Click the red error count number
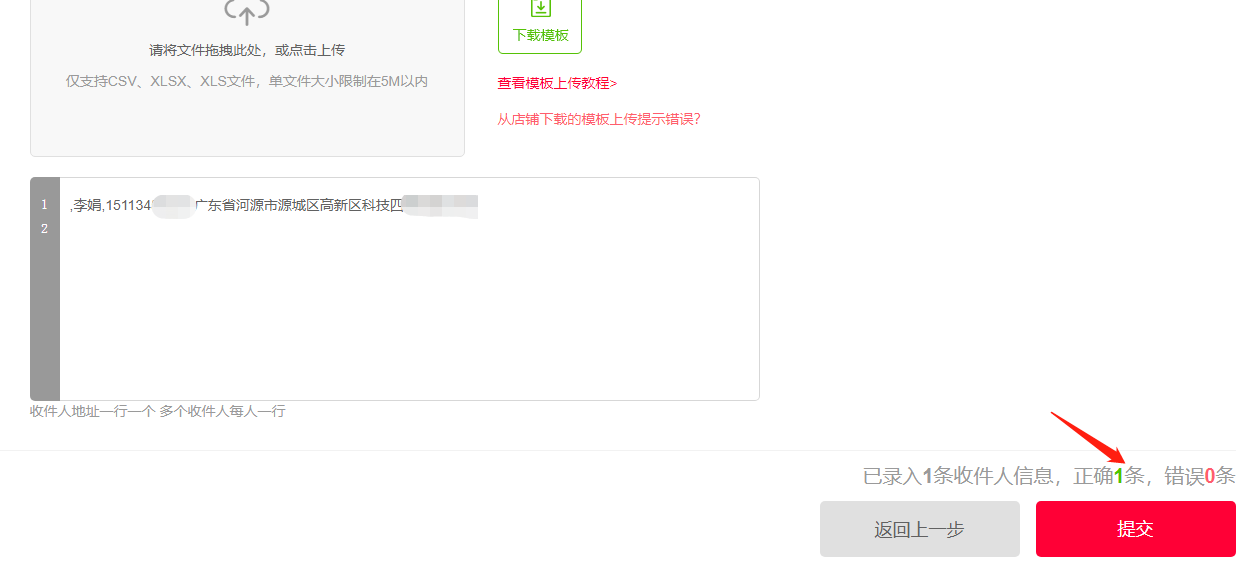This screenshot has width=1247, height=570. (x=1210, y=476)
